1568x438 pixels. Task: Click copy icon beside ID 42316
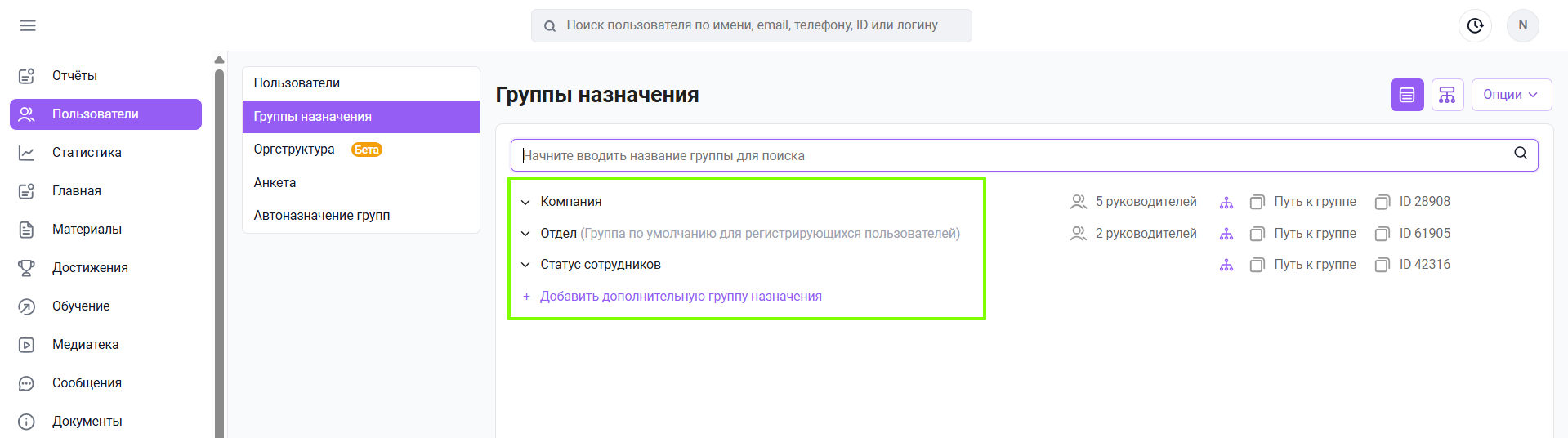click(1382, 266)
